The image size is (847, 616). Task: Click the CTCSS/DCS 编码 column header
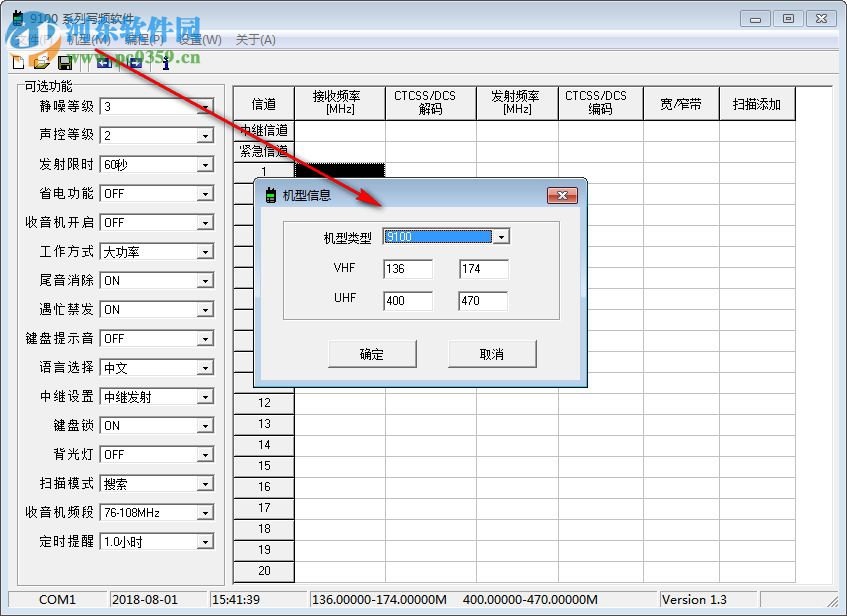(601, 103)
